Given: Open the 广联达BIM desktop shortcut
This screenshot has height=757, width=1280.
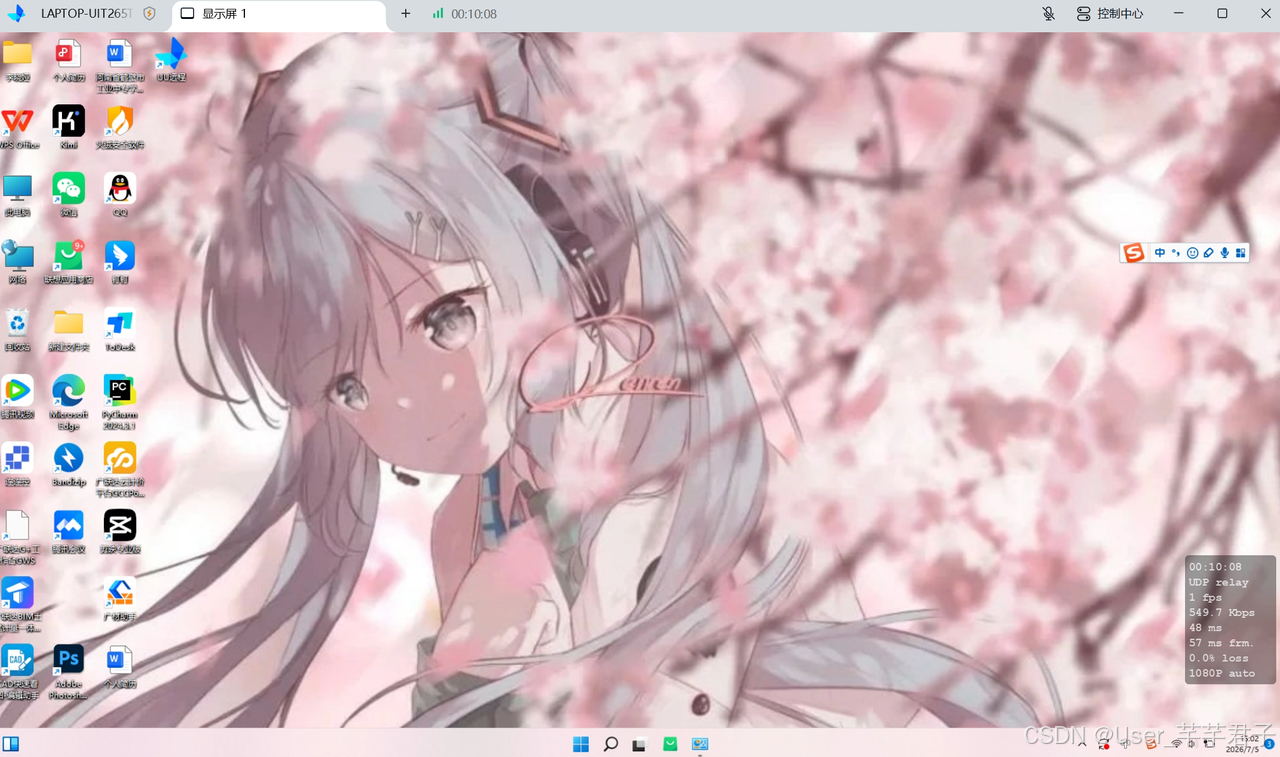Looking at the screenshot, I should [18, 605].
